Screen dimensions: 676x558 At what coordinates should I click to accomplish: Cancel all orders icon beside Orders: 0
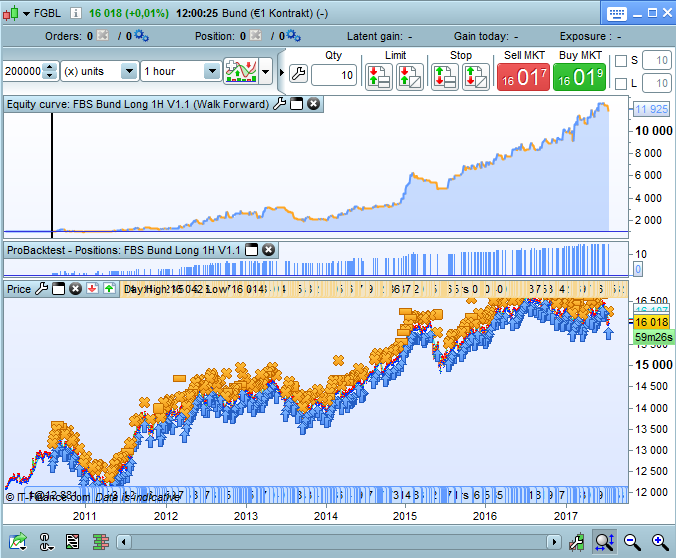103,35
